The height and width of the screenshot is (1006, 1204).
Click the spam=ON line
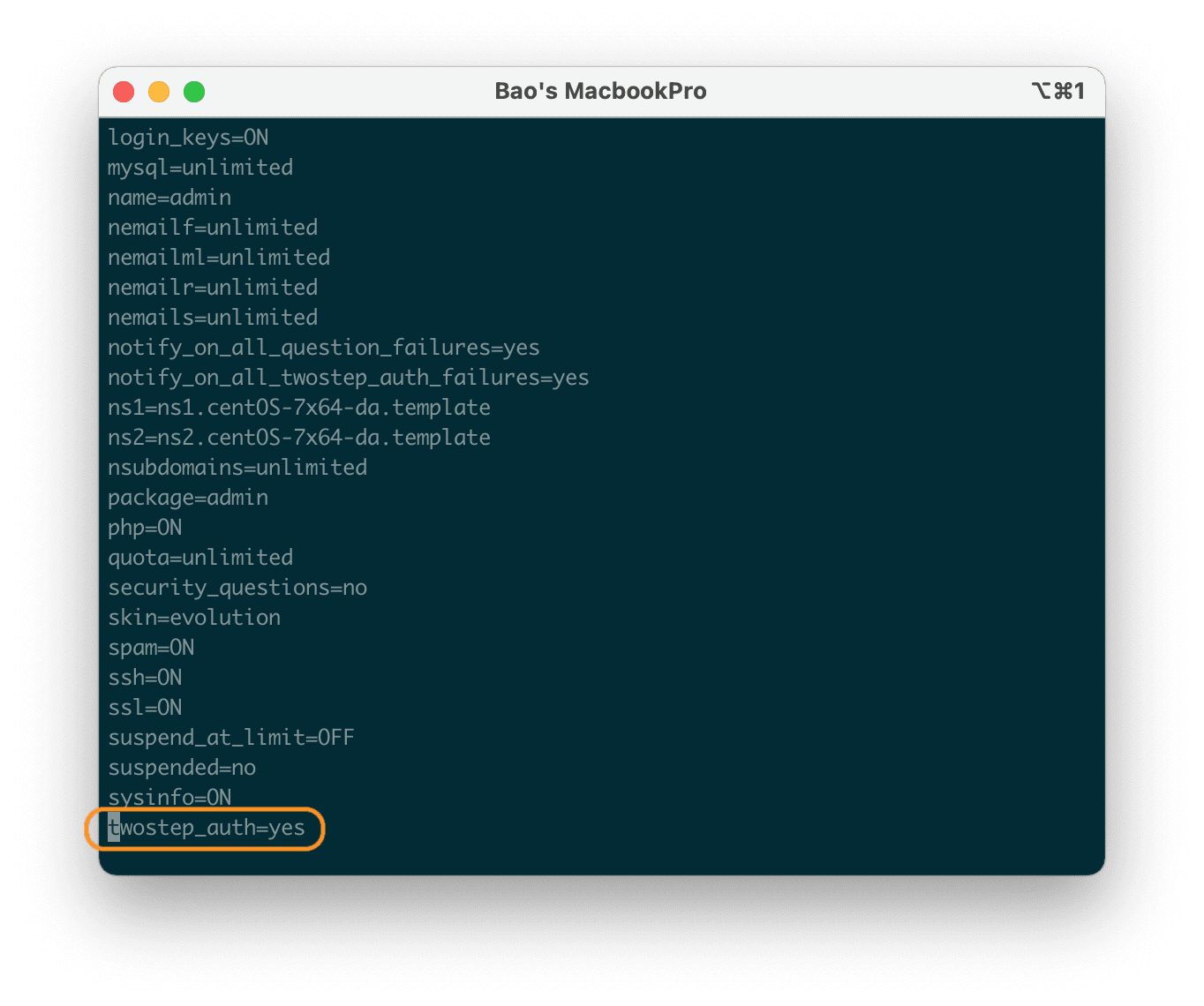point(151,648)
